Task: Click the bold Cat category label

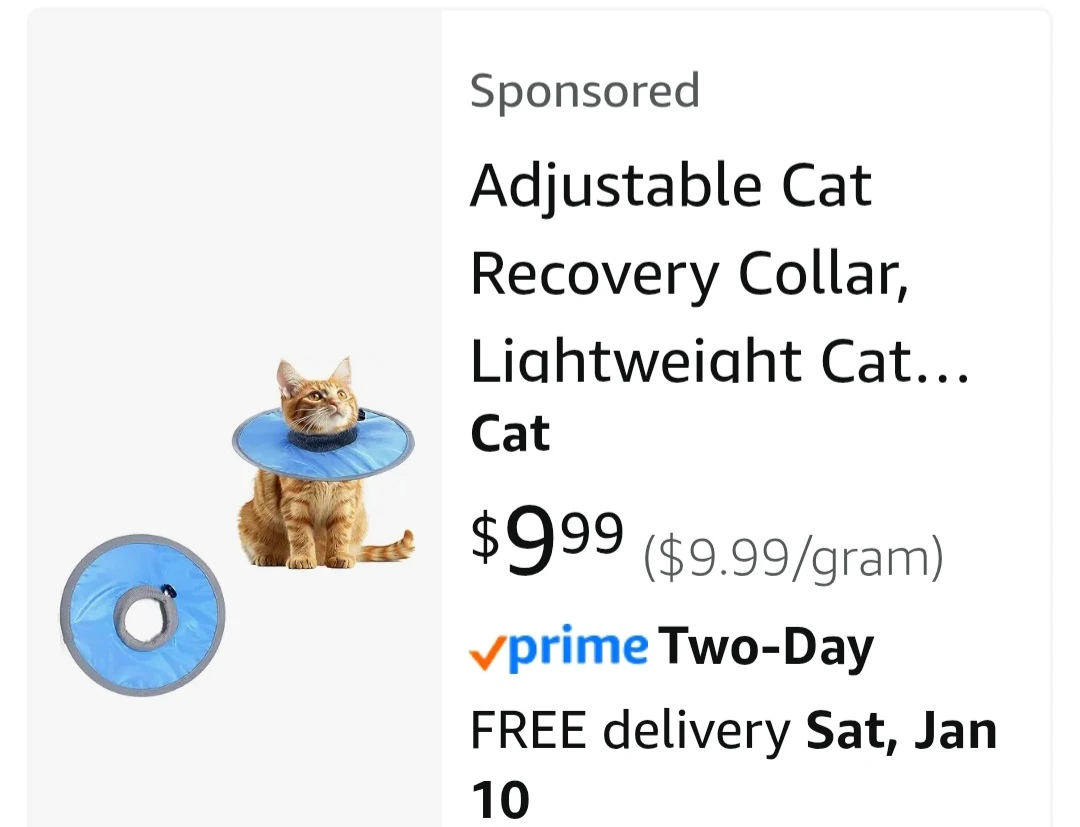Action: pyautogui.click(x=510, y=434)
